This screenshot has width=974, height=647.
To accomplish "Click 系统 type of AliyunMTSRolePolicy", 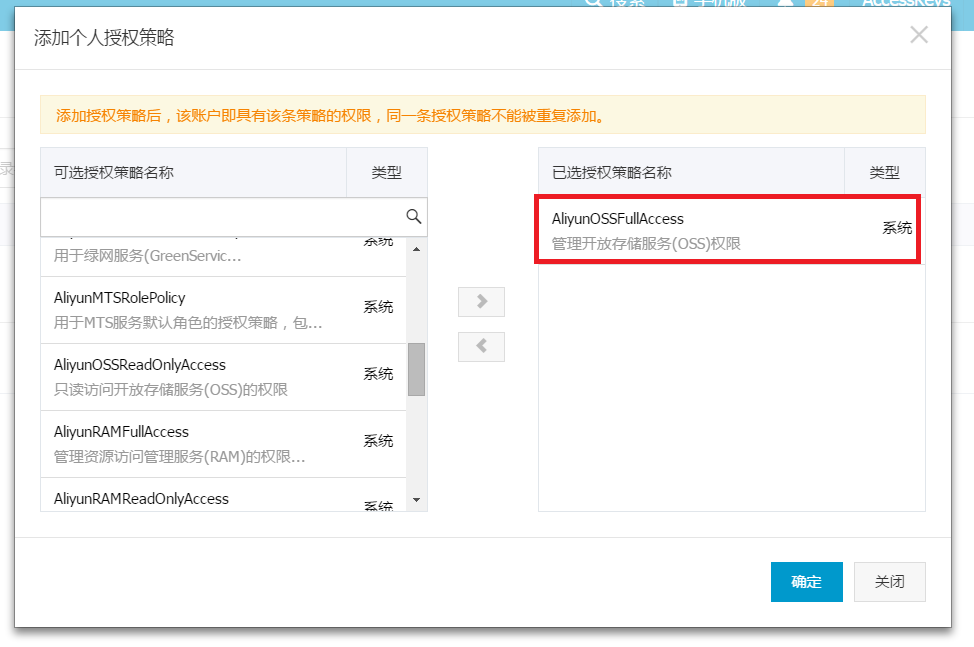I will 378,307.
